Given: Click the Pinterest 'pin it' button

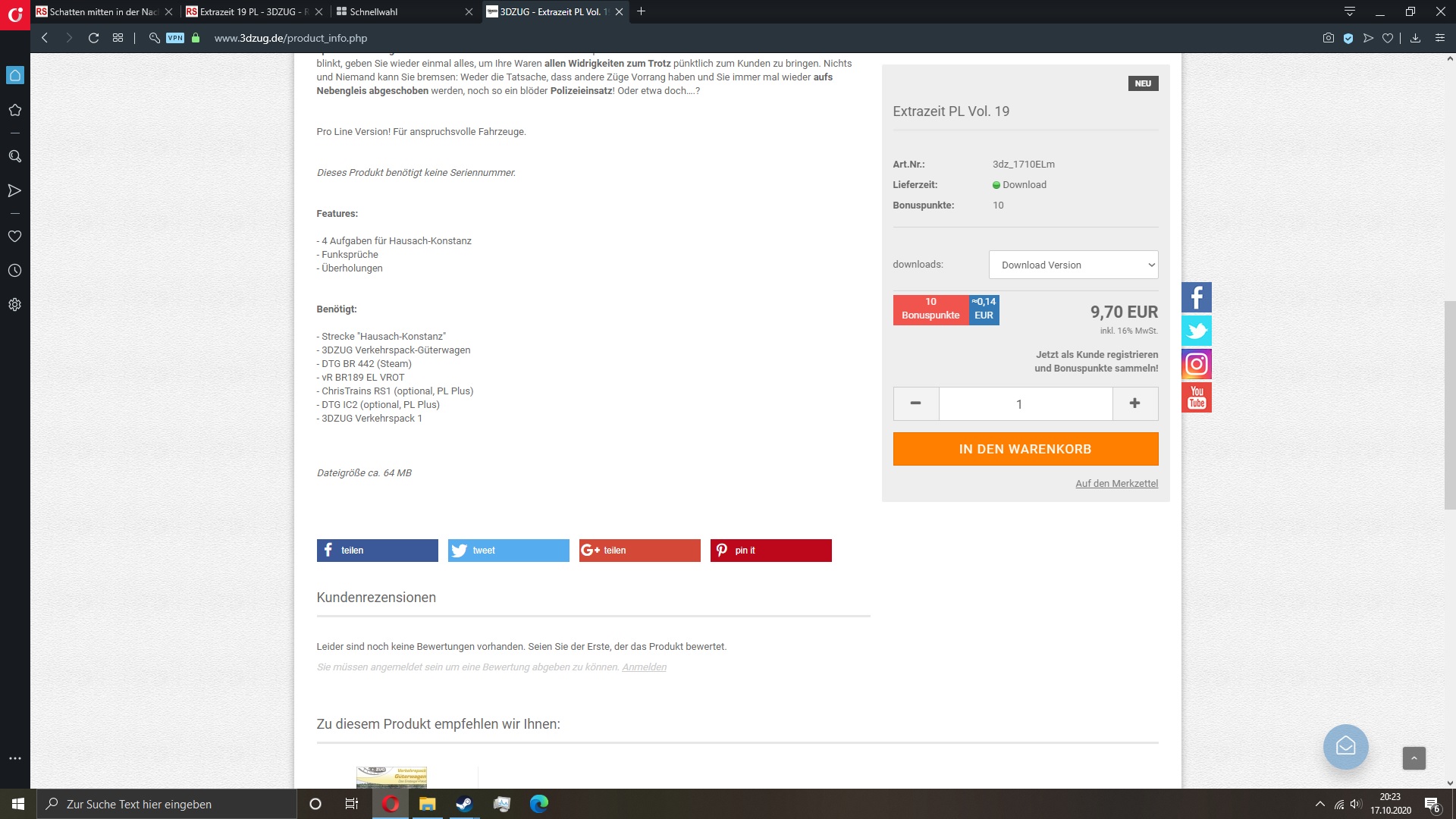Looking at the screenshot, I should 771,551.
